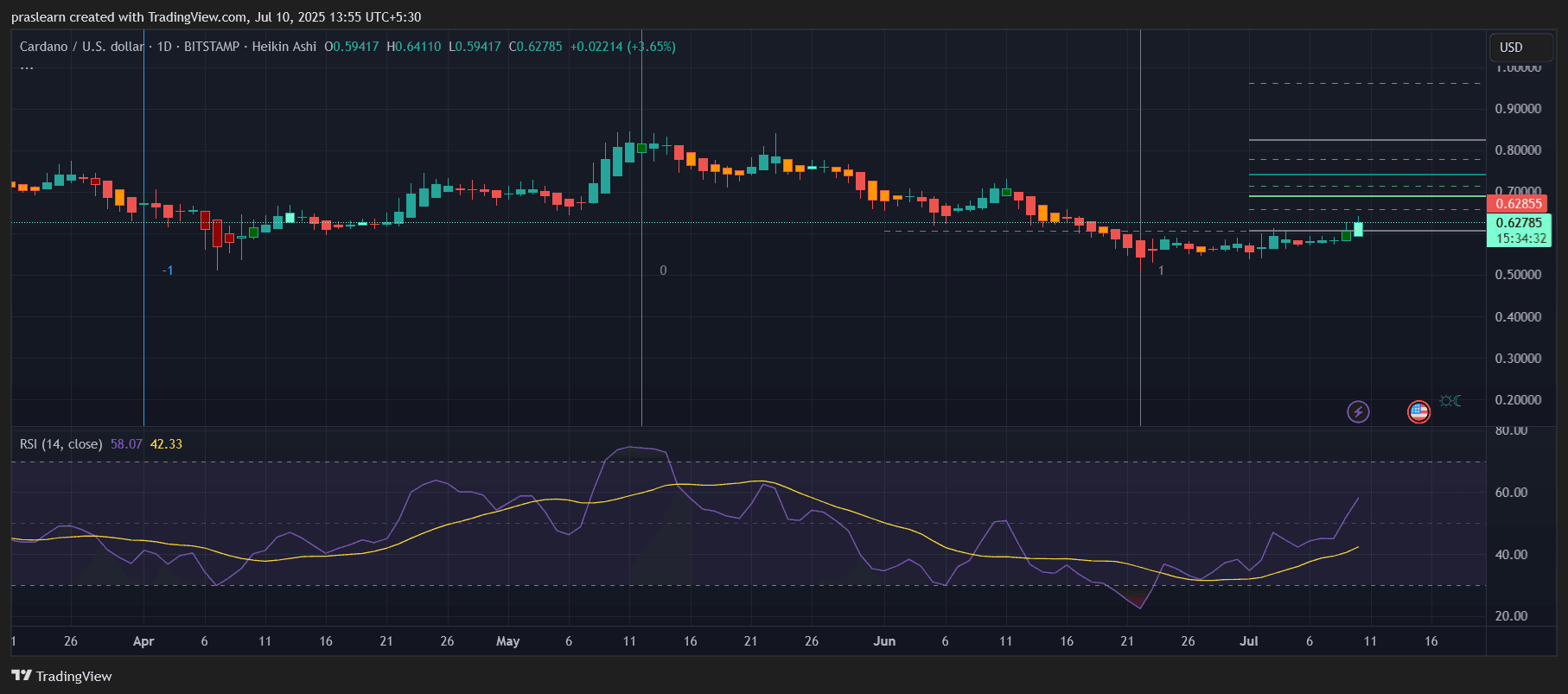Click the sun and moon session icon
This screenshot has height=694, width=1568.
(1450, 400)
